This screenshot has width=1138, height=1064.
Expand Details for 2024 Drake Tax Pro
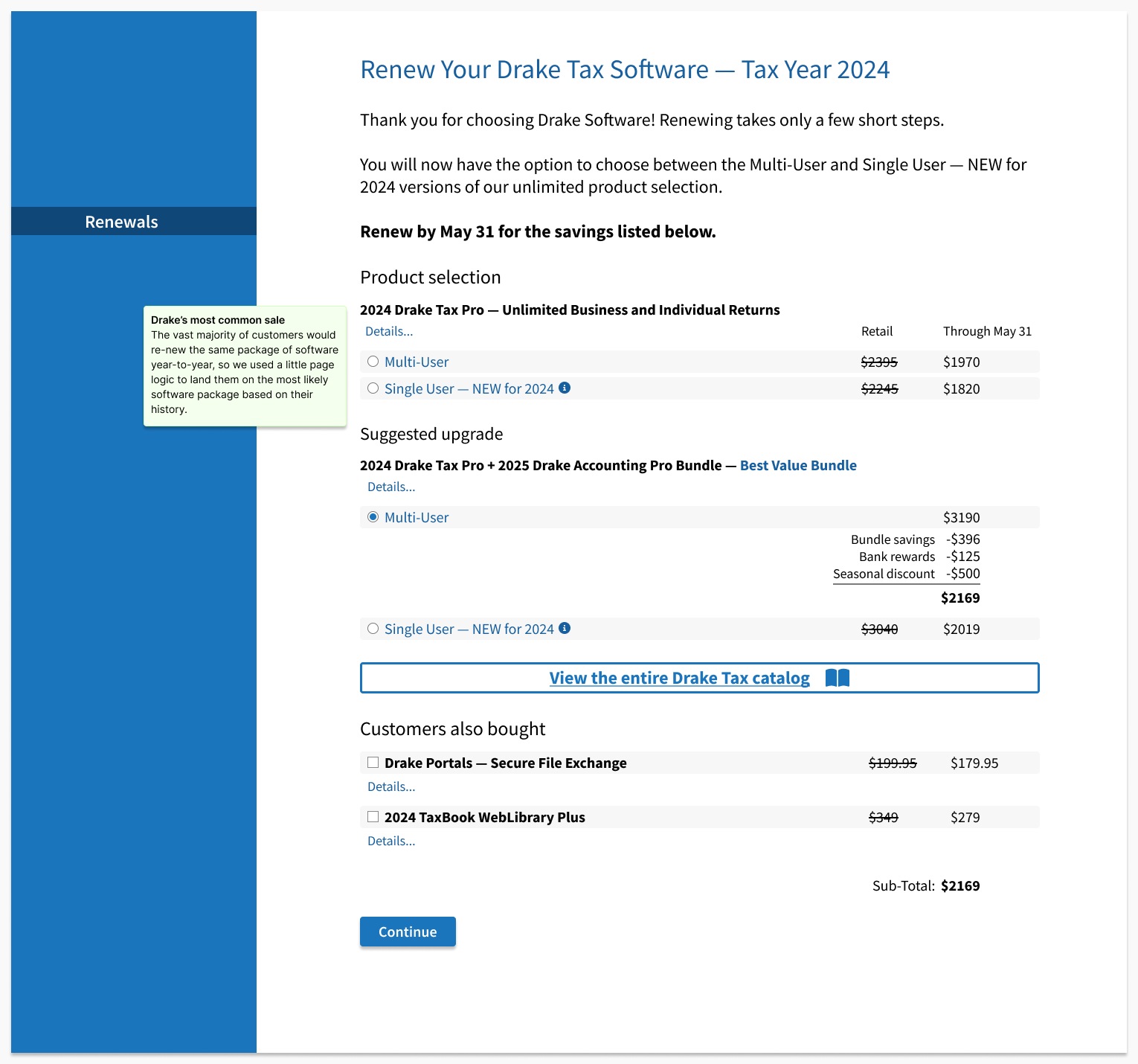click(389, 332)
